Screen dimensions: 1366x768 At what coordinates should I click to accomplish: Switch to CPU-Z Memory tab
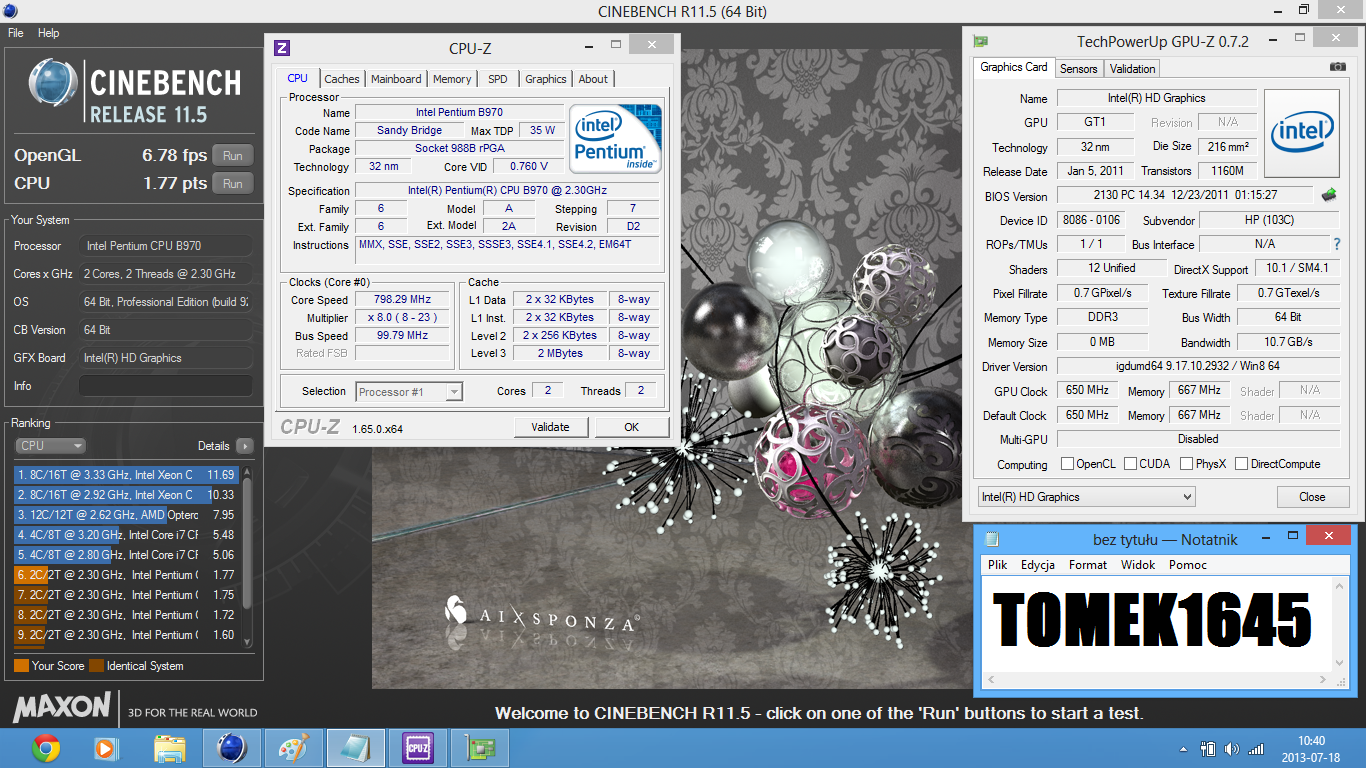(452, 79)
